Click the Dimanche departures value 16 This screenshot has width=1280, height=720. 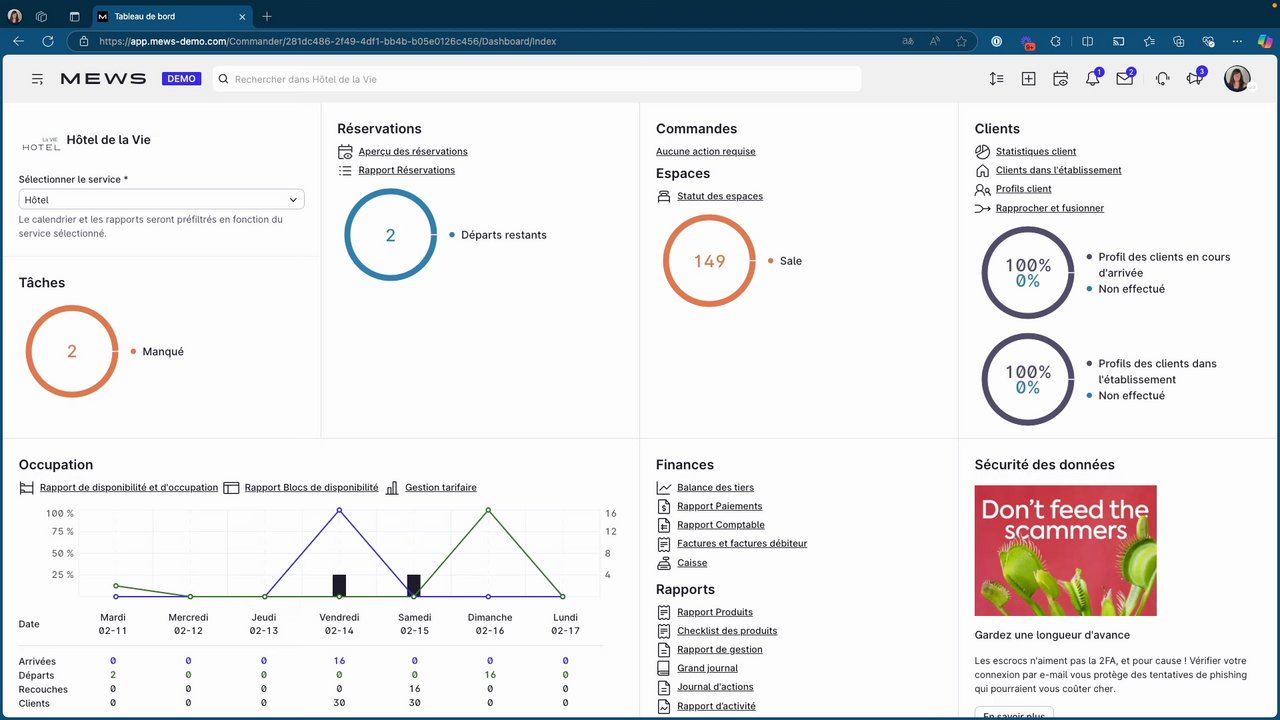[490, 675]
